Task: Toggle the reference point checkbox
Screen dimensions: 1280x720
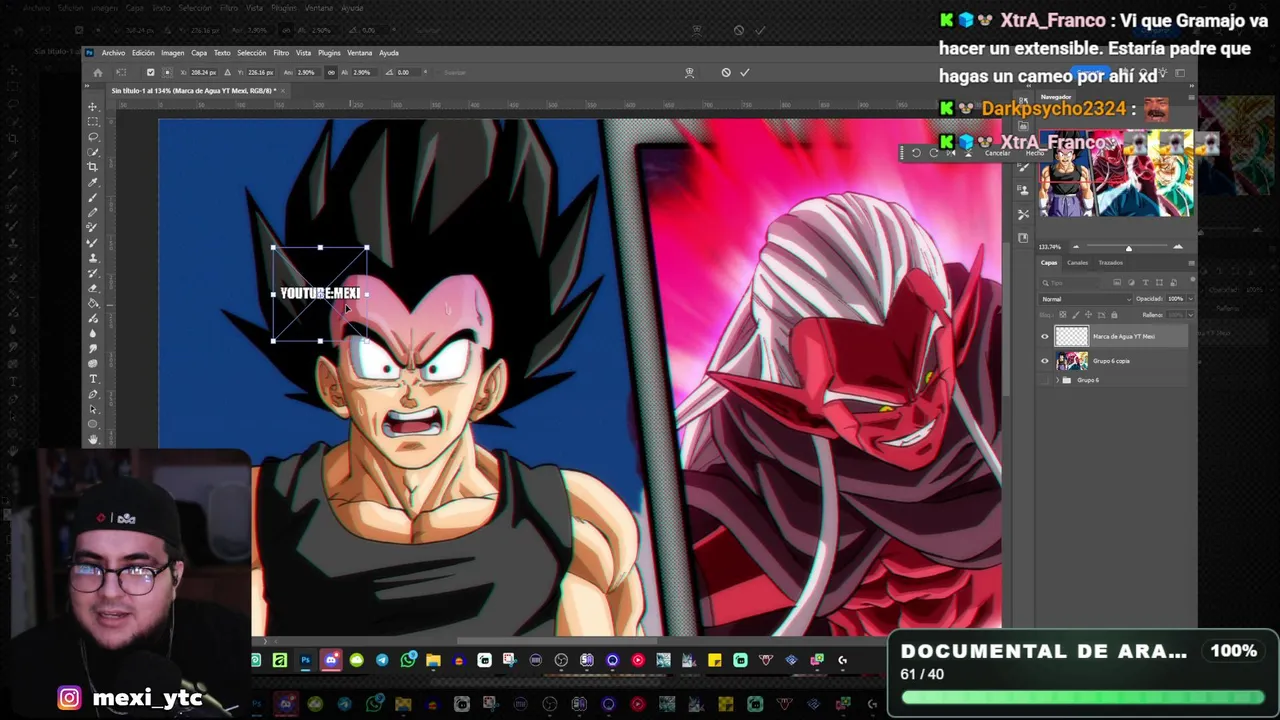Action: click(151, 72)
